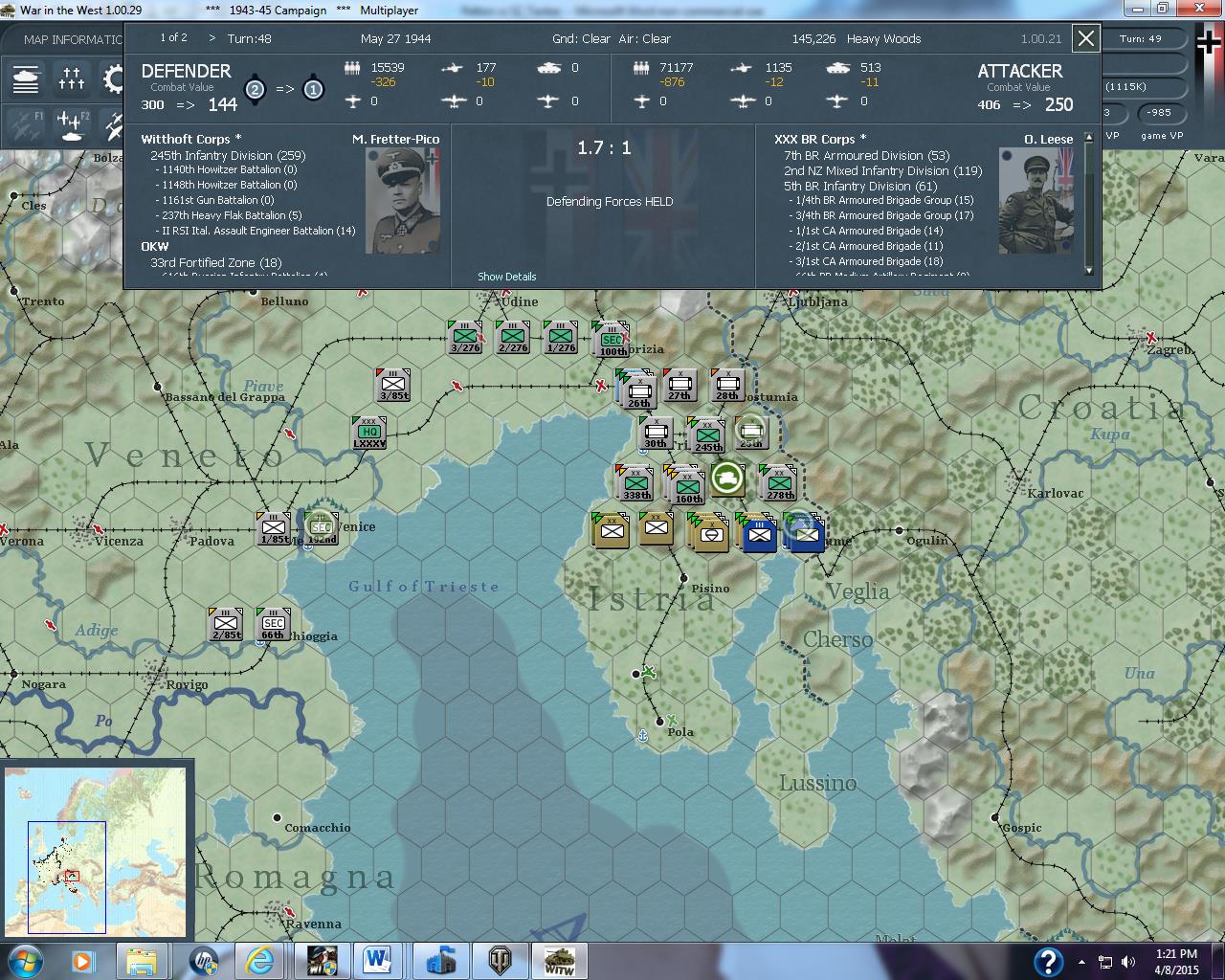Select the 27th brigade counter

[x=679, y=385]
